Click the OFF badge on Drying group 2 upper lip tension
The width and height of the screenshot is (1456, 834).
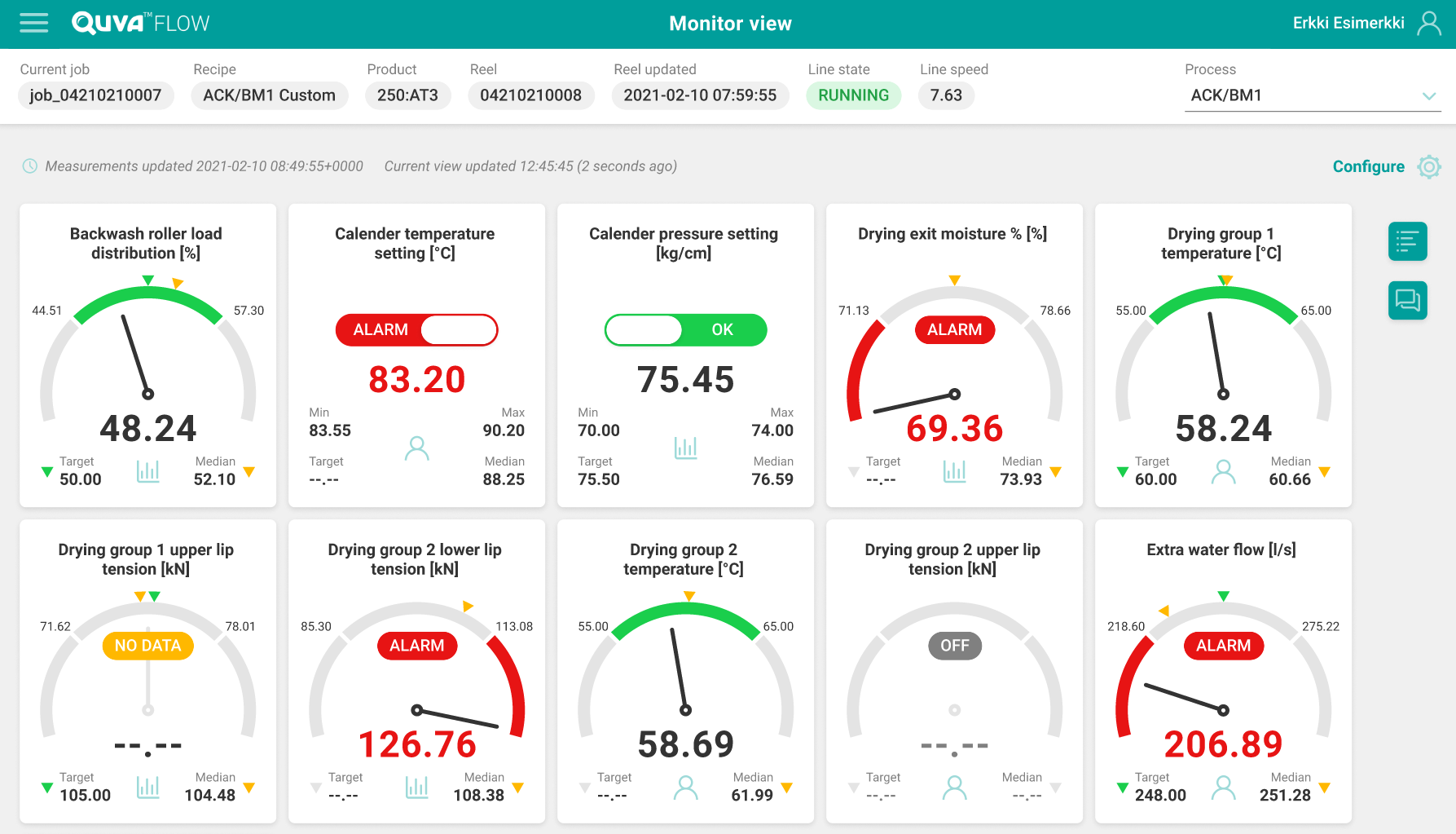(955, 646)
